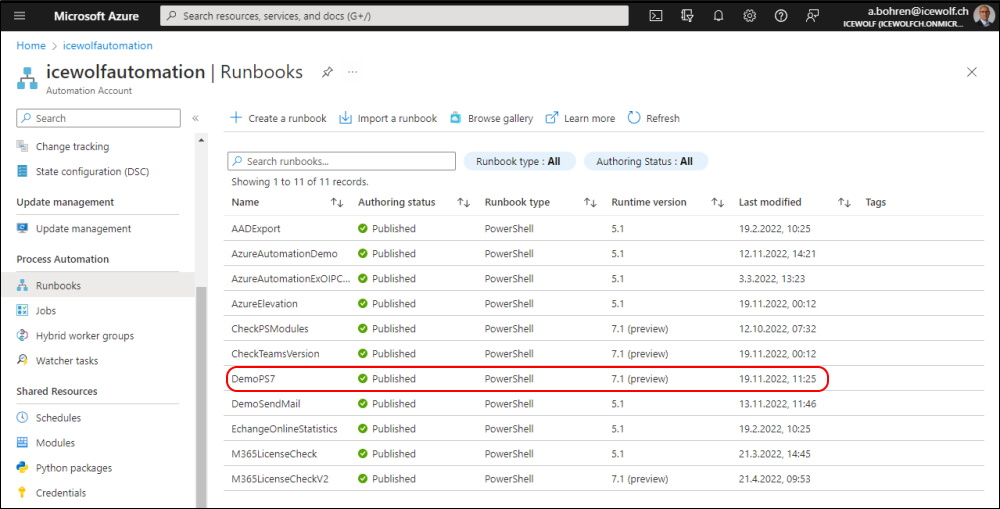Open the ellipsis more options next to title
1000x509 pixels.
tap(353, 72)
